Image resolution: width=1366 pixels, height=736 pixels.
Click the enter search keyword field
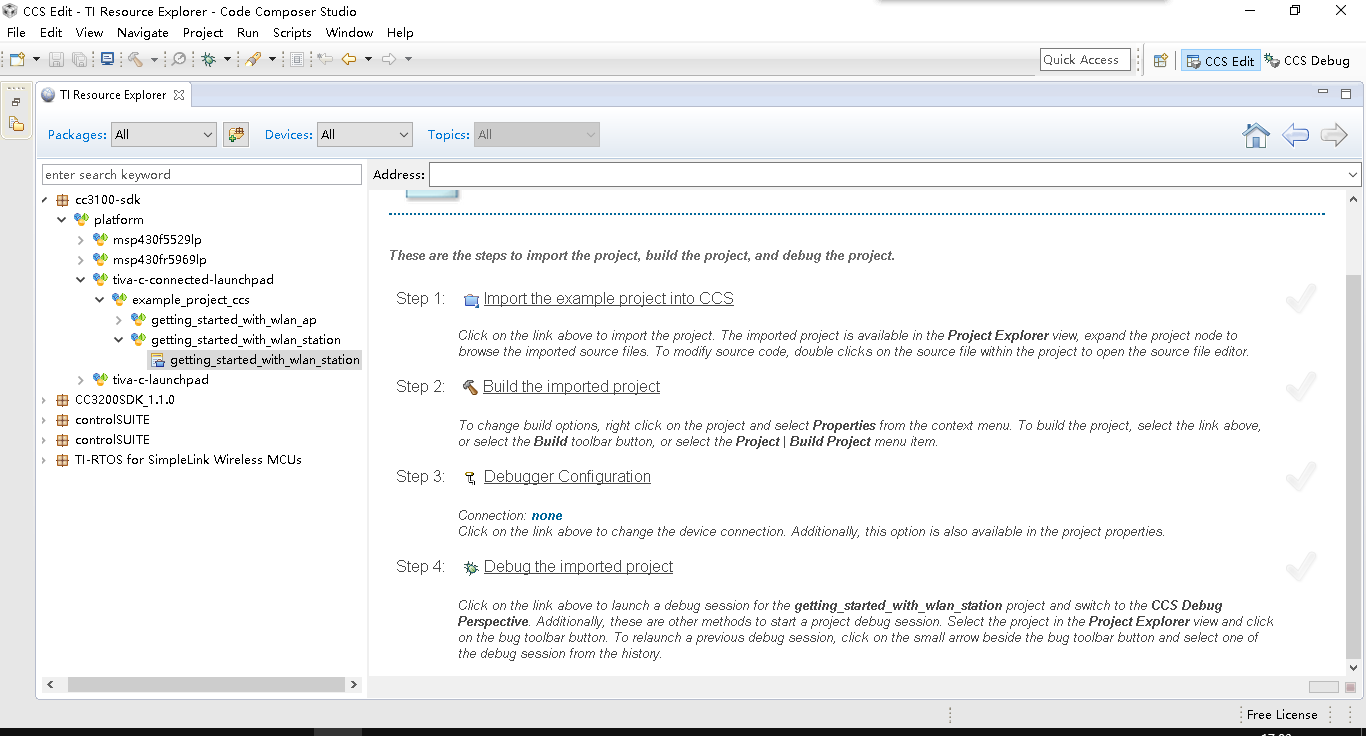pyautogui.click(x=202, y=175)
